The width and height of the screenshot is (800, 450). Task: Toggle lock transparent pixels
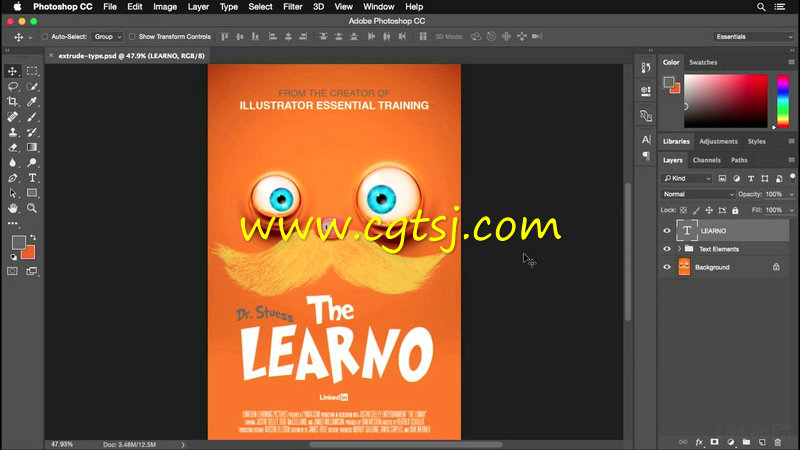click(683, 210)
